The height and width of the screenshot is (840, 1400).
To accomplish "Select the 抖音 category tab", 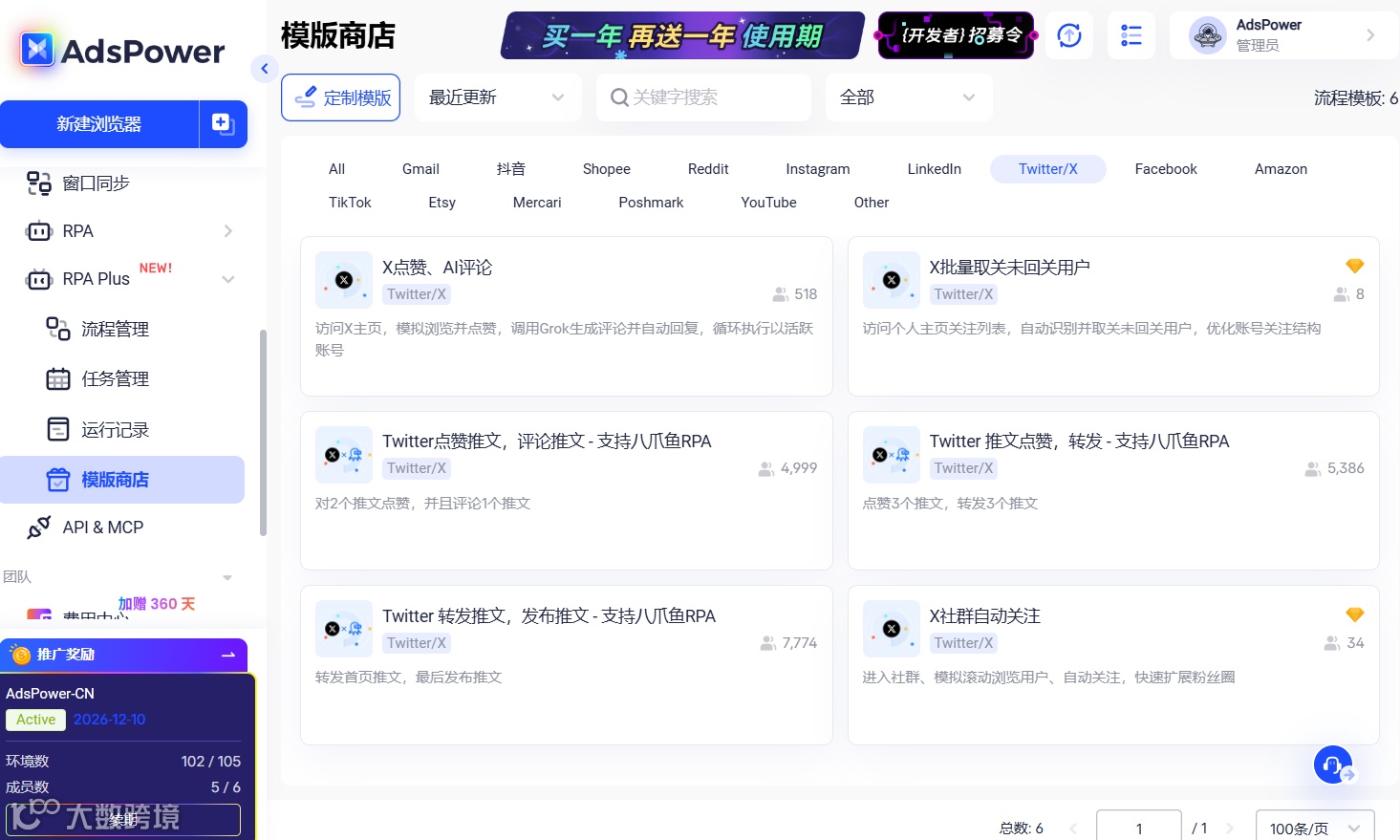I will [511, 169].
